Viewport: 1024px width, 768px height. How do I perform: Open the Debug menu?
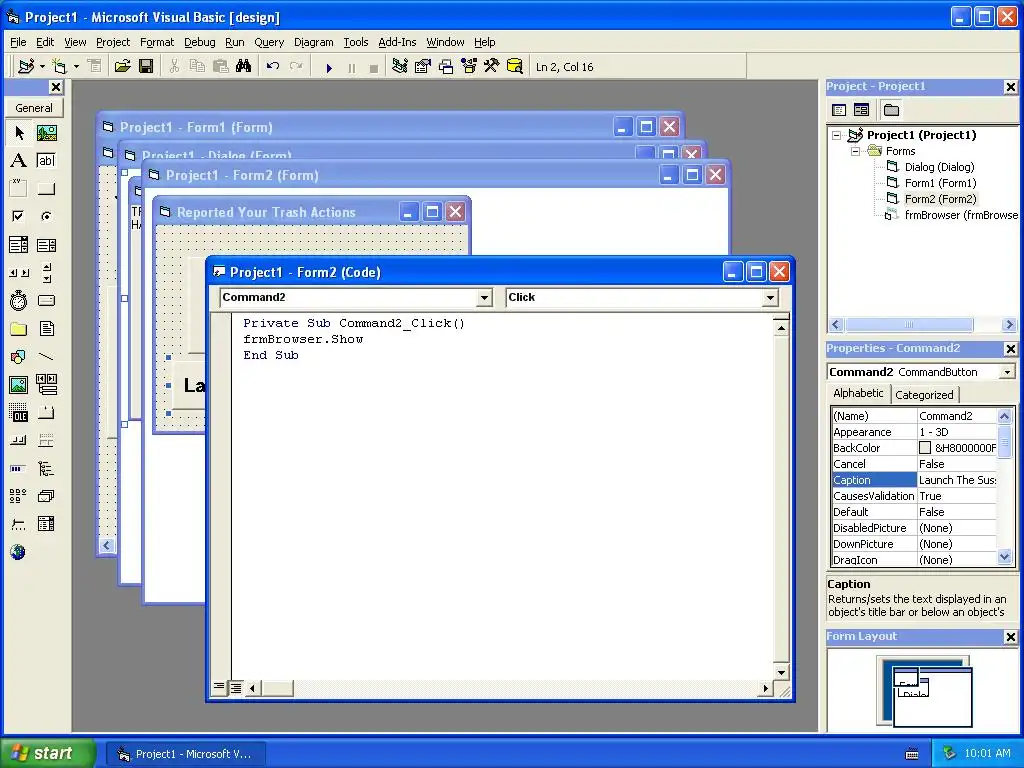pos(200,42)
